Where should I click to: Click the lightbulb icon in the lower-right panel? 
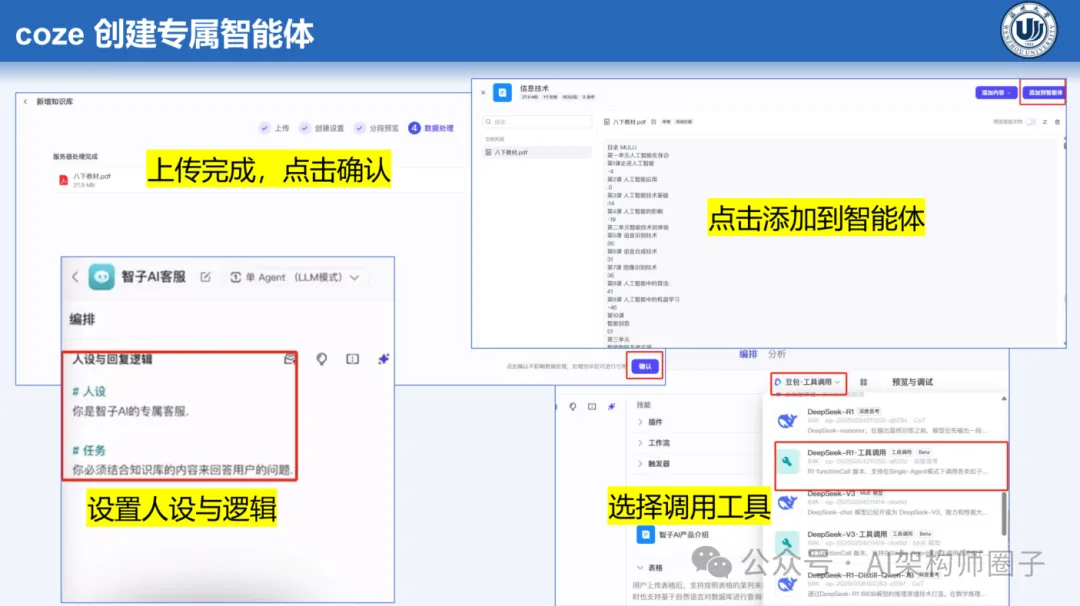(x=572, y=406)
